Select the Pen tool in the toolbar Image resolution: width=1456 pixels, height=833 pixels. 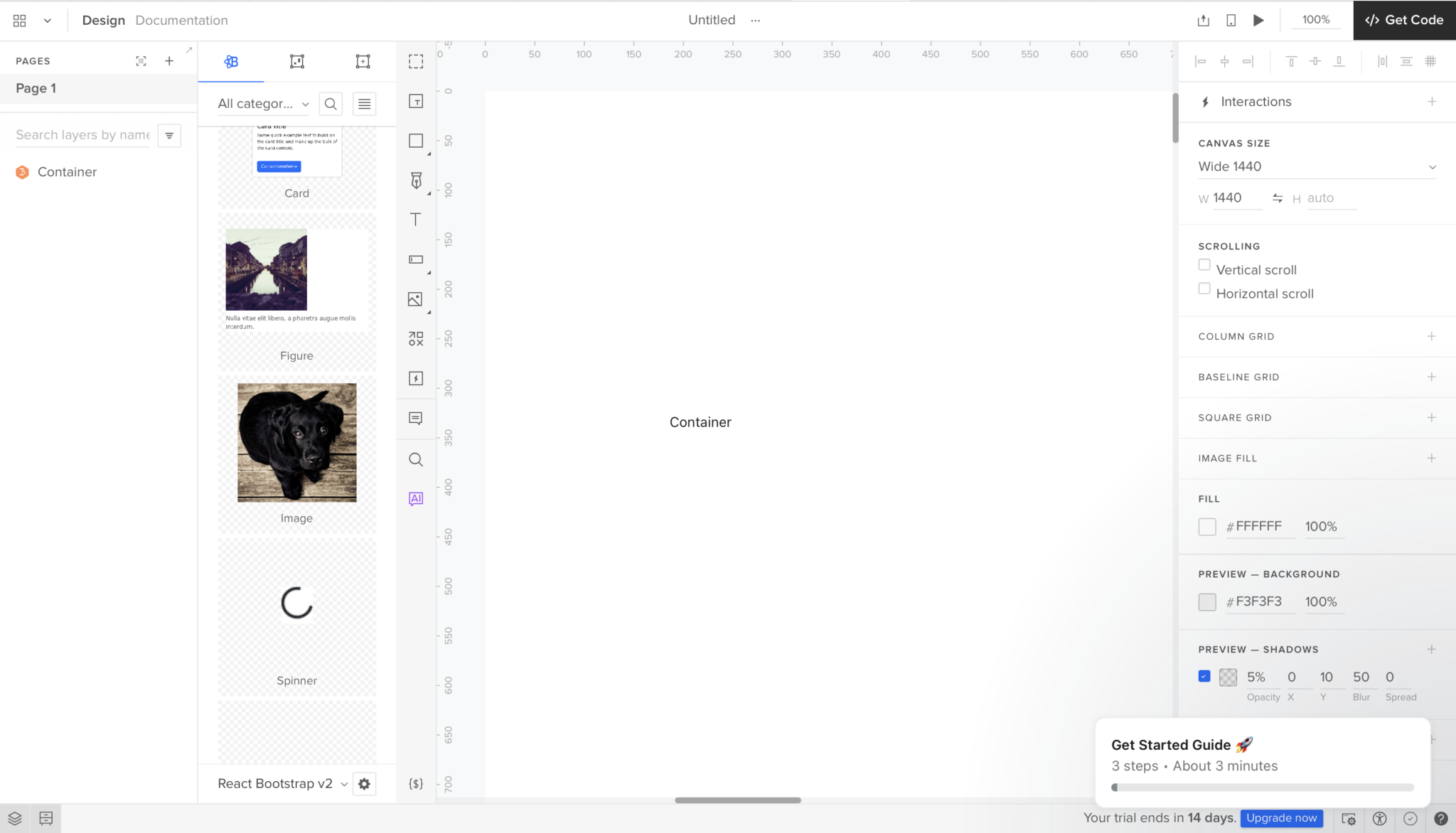(x=415, y=180)
